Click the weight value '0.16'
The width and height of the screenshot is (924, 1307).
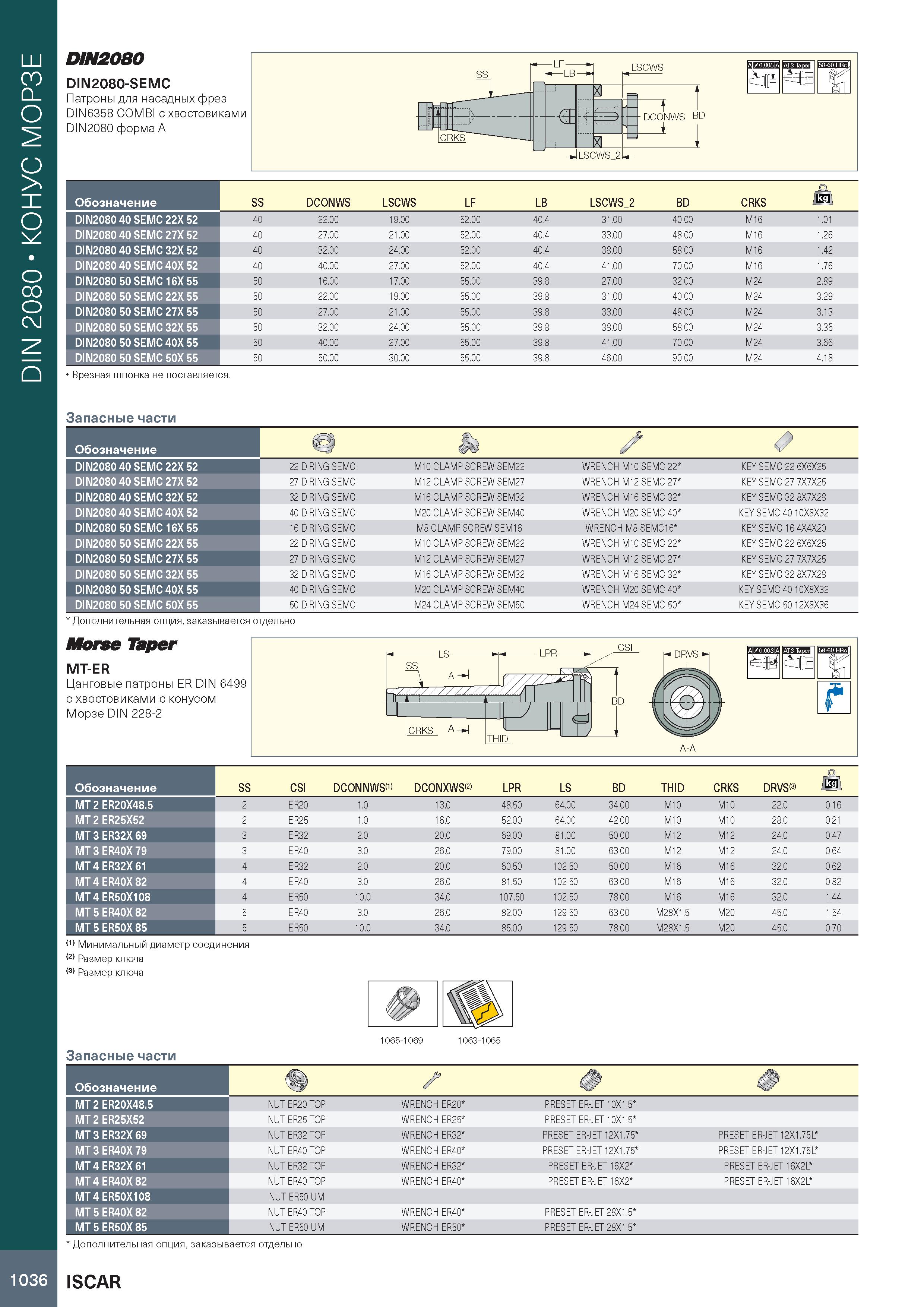[833, 805]
